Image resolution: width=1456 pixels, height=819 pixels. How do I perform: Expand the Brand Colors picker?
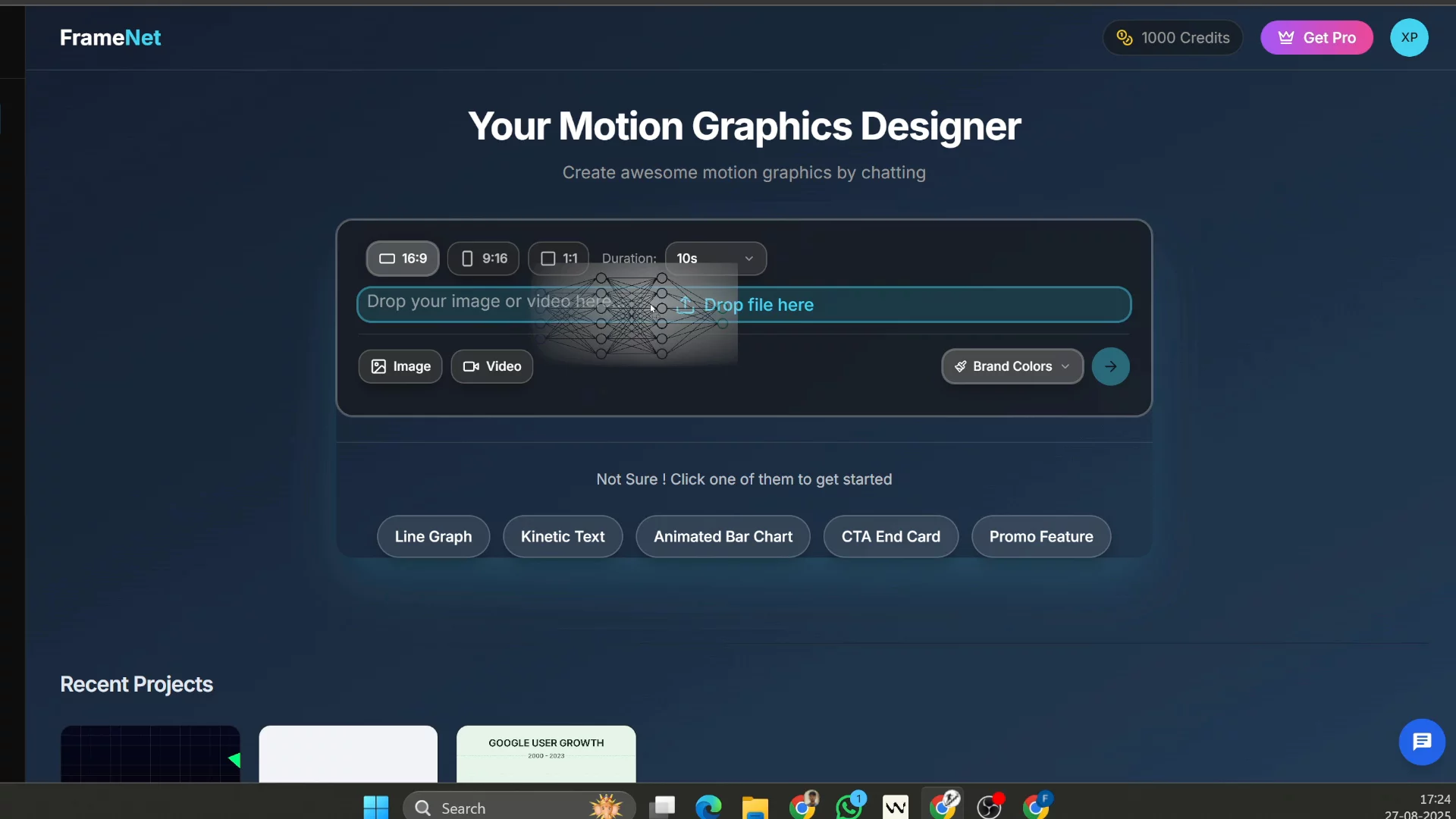pos(1011,366)
